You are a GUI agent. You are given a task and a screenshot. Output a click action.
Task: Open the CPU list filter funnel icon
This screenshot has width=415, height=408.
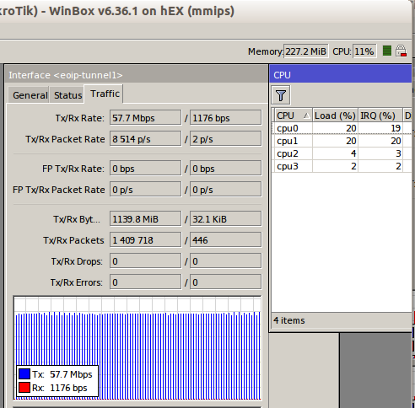(281, 95)
